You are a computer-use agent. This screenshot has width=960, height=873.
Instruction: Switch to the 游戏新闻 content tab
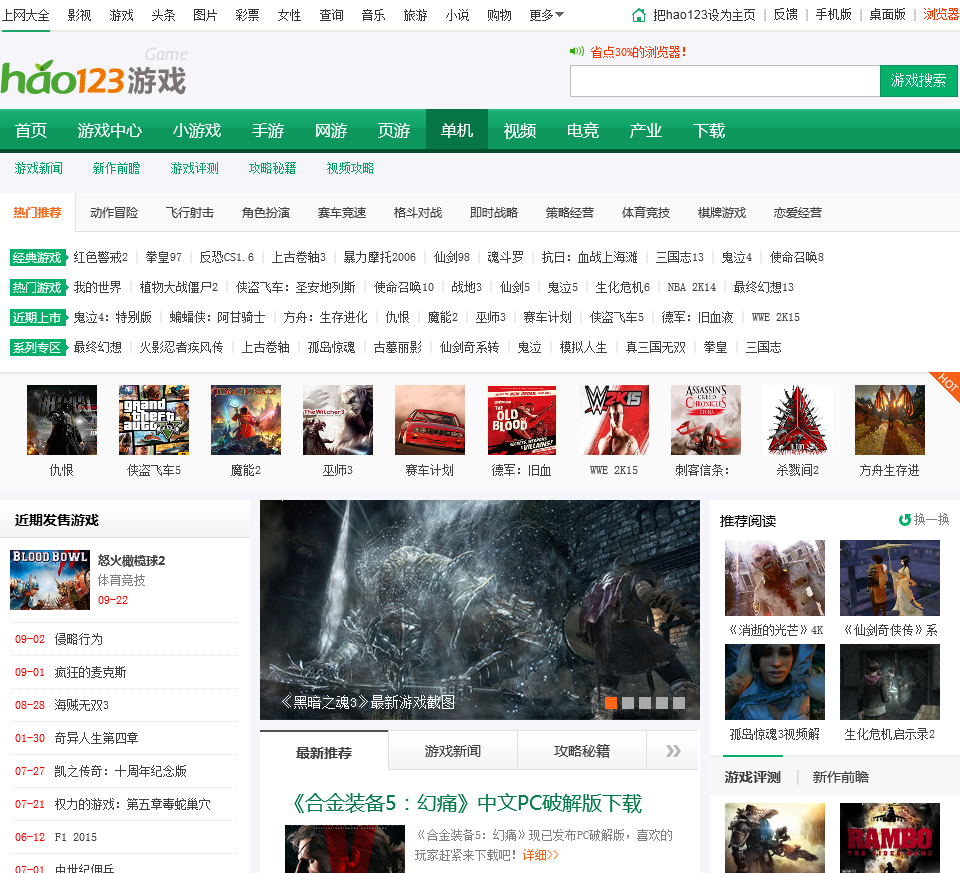point(453,751)
